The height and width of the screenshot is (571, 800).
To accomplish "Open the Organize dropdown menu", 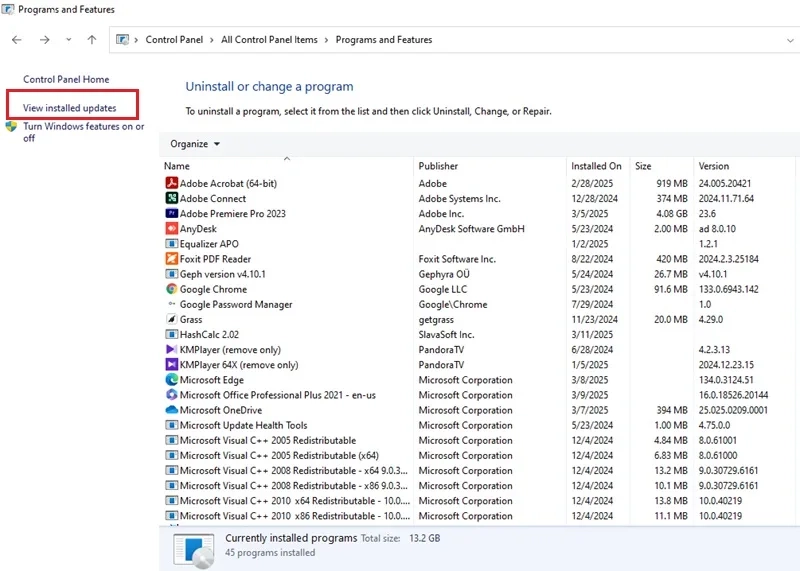I will click(x=195, y=144).
